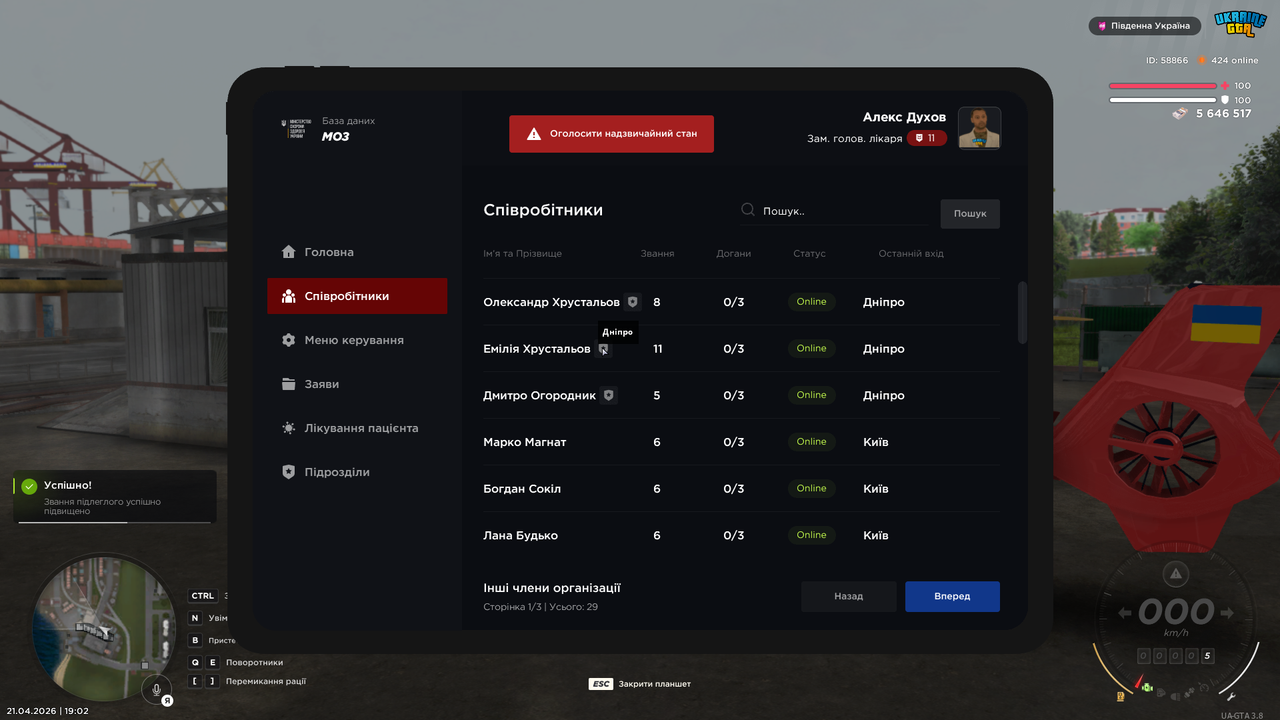Click the hazard triangle on speedometer
This screenshot has height=720, width=1280.
pos(1176,573)
